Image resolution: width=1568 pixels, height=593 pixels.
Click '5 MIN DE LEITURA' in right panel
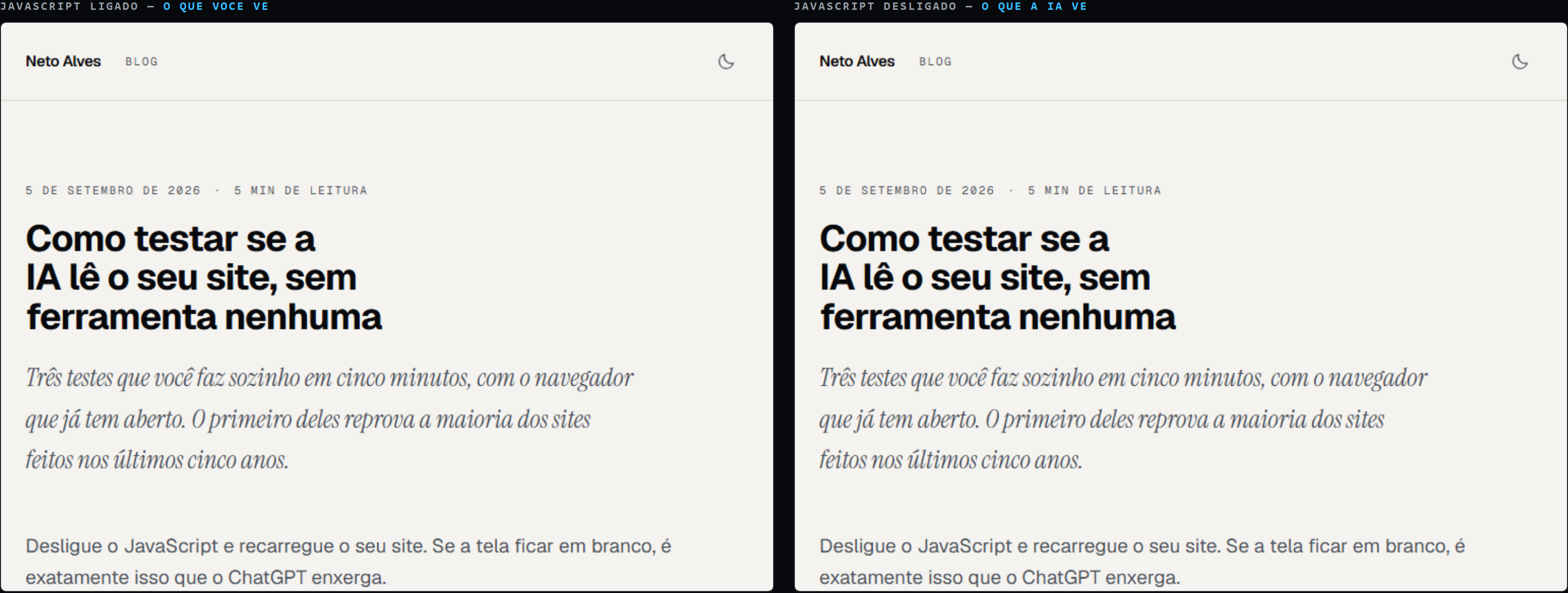point(1095,190)
